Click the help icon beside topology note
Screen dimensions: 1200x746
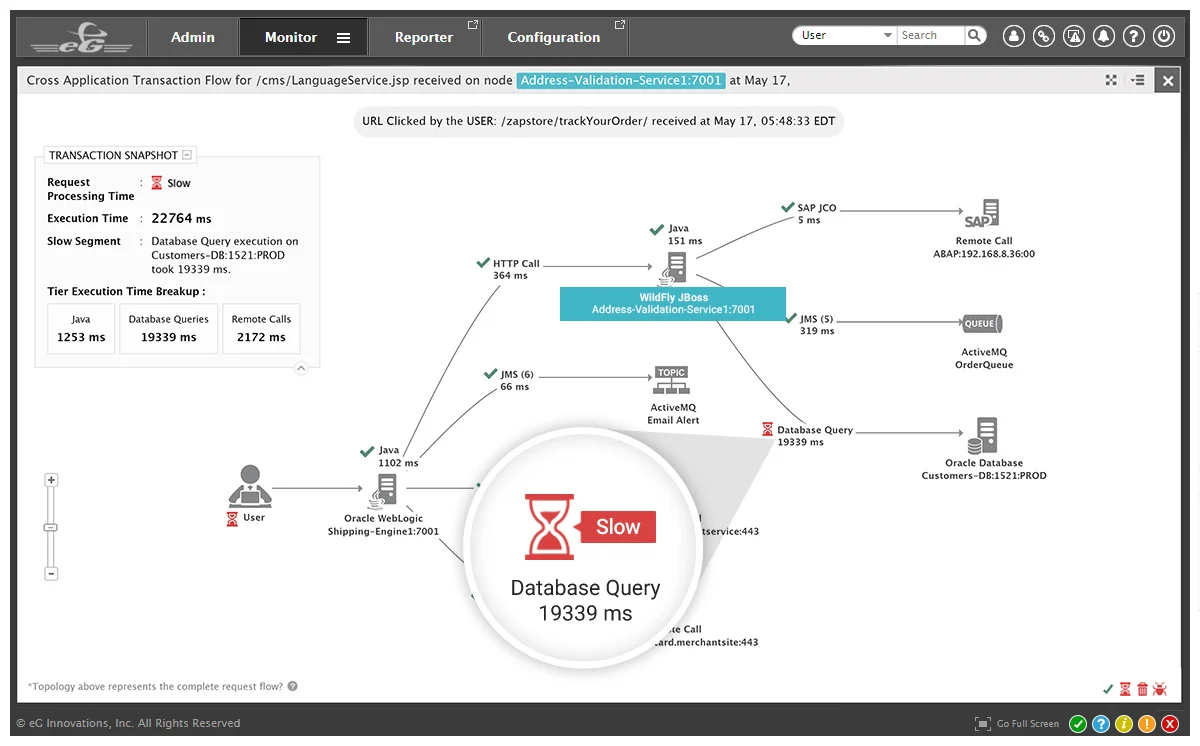[x=292, y=686]
